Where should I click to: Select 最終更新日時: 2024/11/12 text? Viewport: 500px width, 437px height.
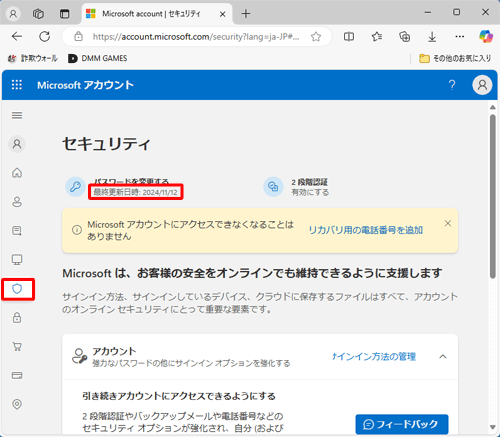tap(135, 192)
